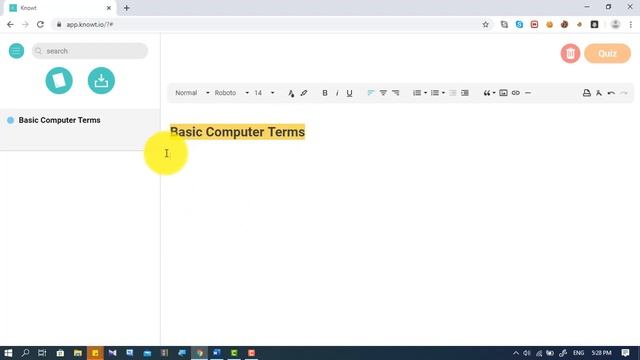
Task: Open a new browser tab
Action: (127, 8)
